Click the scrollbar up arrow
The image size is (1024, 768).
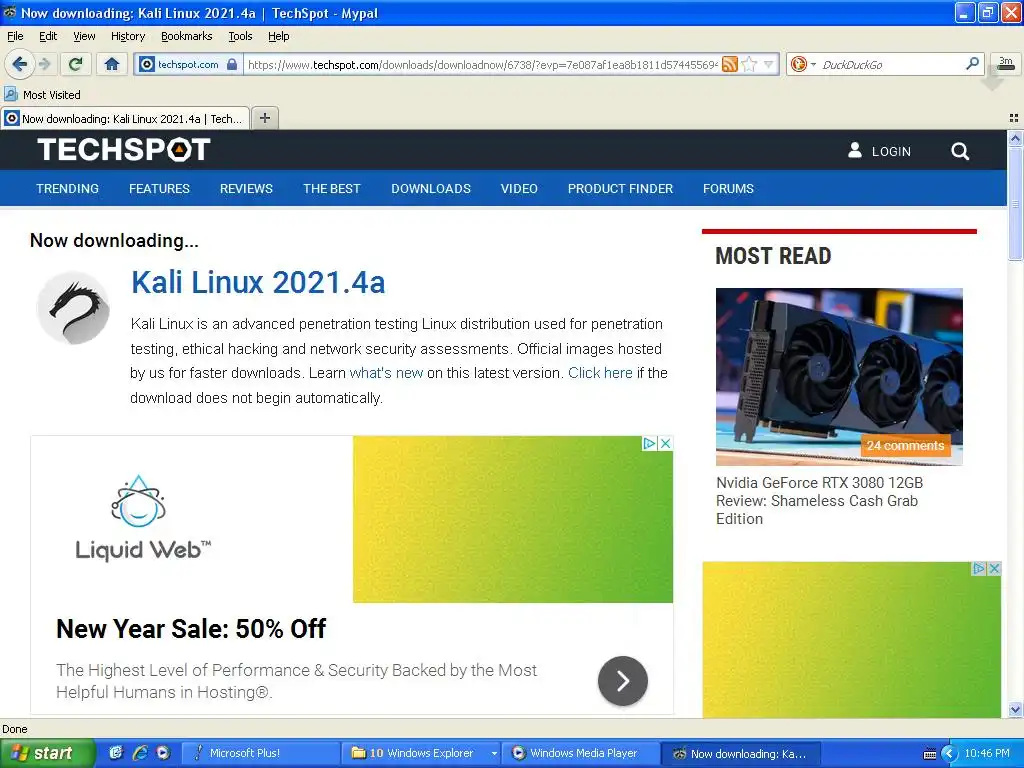1015,138
